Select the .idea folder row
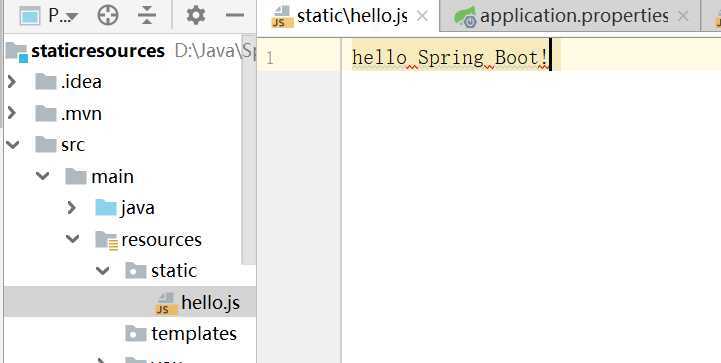Screen dimensions: 721x363 coord(130,82)
